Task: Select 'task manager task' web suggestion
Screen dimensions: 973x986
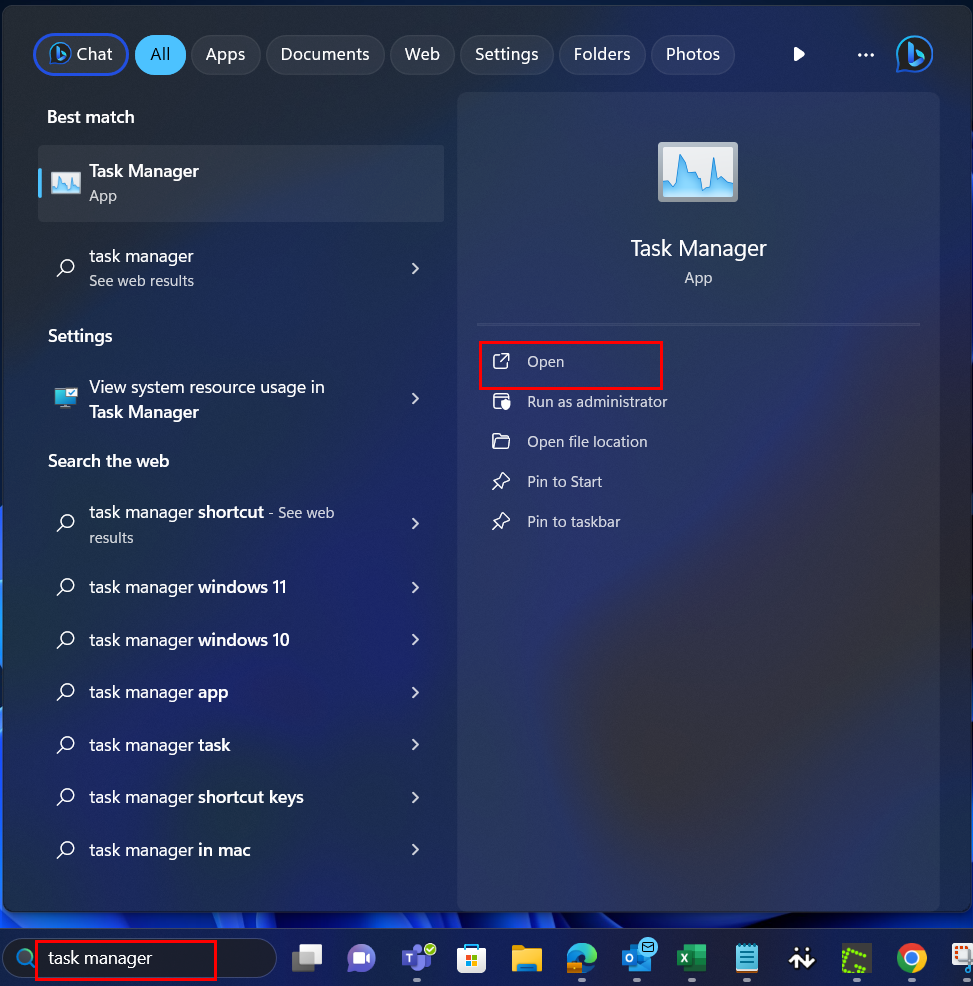Action: click(x=241, y=745)
